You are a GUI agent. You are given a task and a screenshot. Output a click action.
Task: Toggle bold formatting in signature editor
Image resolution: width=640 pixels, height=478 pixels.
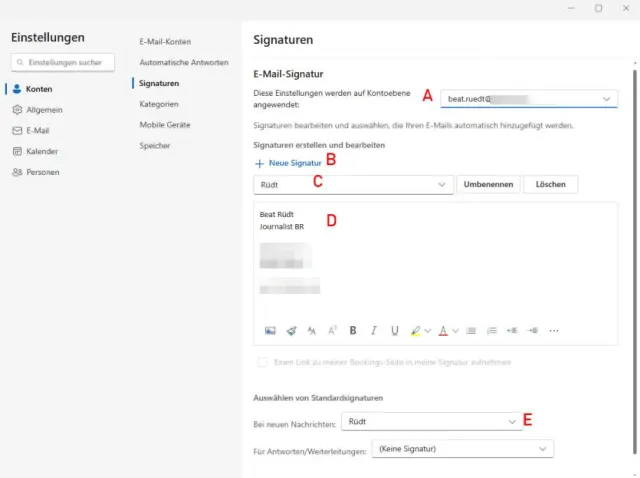click(353, 330)
